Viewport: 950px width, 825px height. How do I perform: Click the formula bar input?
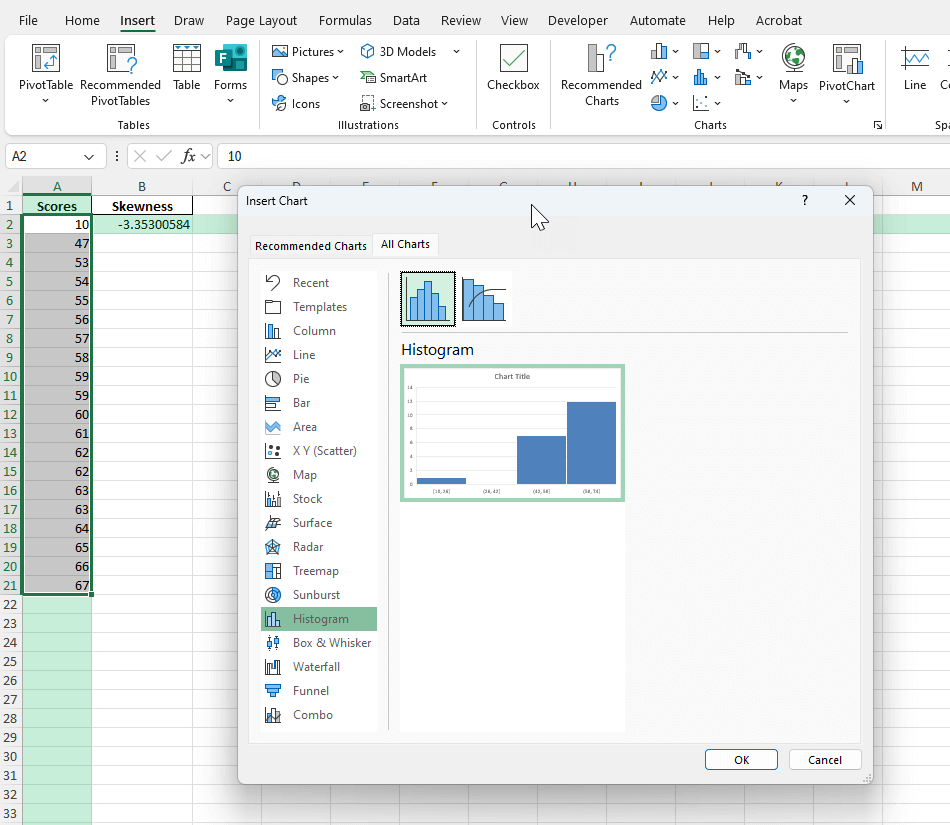coord(582,156)
